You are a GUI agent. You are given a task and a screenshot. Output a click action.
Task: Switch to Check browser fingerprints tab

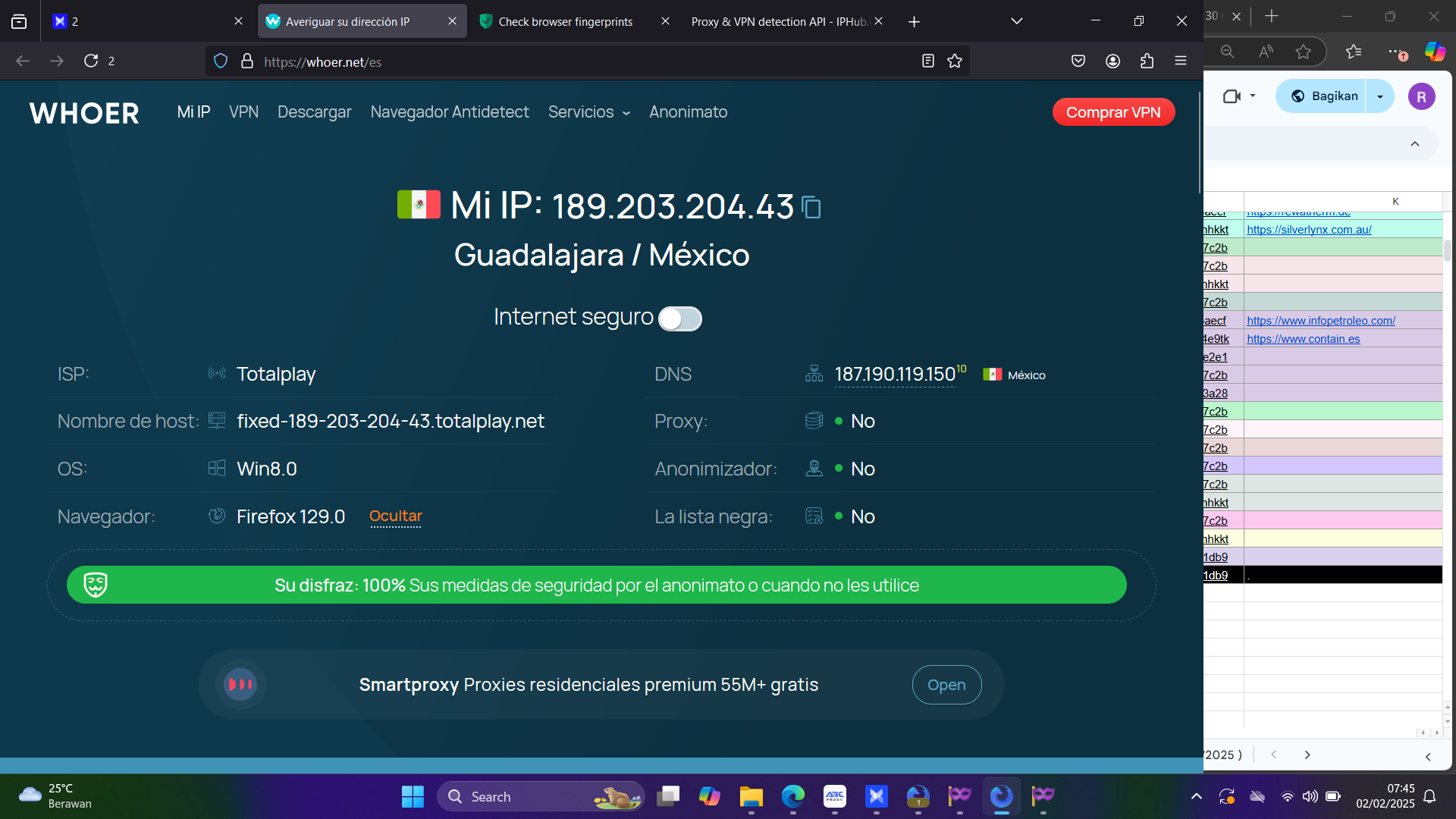click(565, 21)
